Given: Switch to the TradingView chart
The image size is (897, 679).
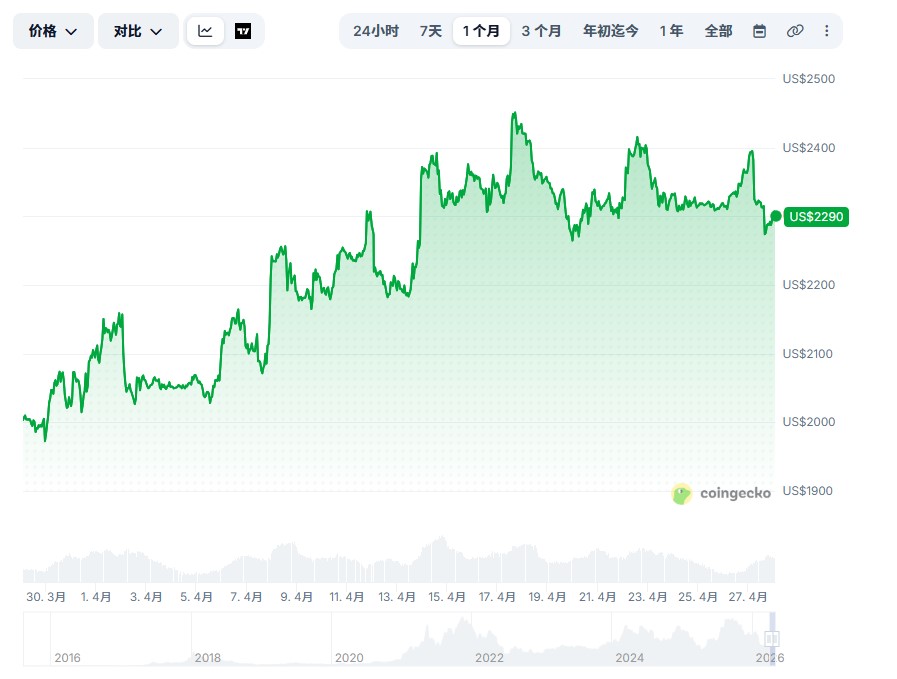Looking at the screenshot, I should pos(243,31).
